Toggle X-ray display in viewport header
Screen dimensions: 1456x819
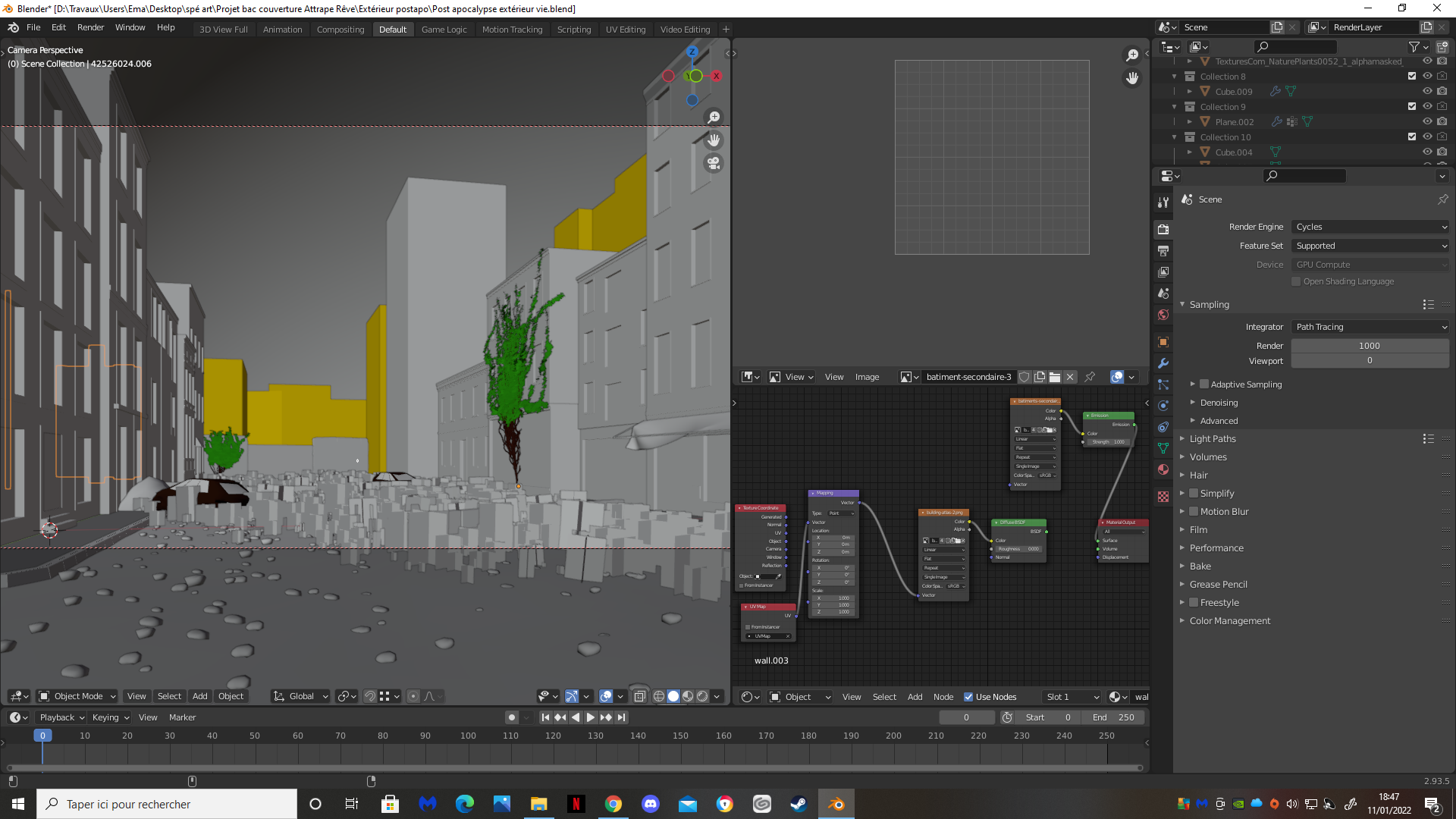(639, 696)
